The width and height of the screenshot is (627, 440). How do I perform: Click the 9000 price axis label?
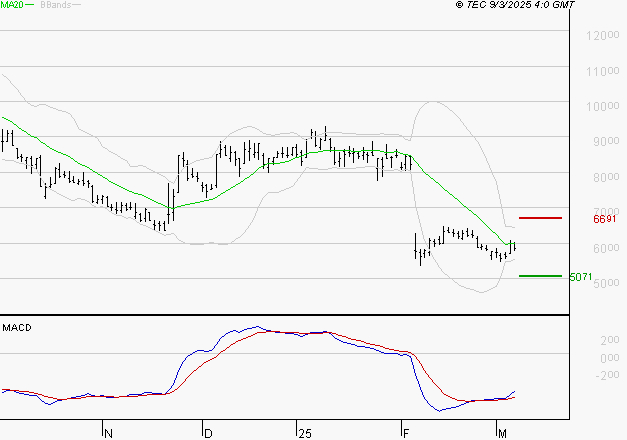pos(606,141)
